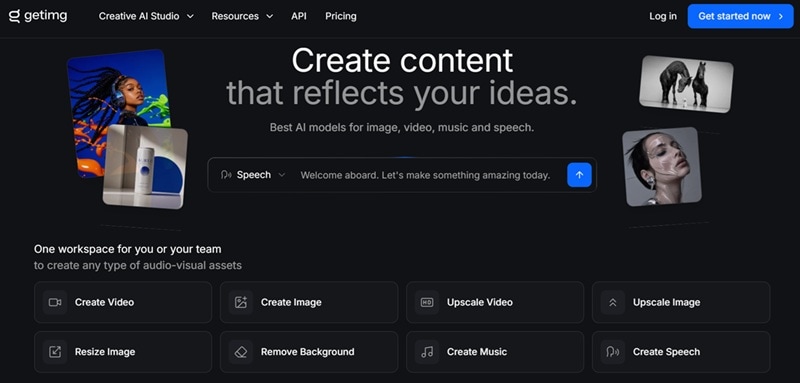
Task: Open the Remove Background tool card
Action: pos(309,352)
